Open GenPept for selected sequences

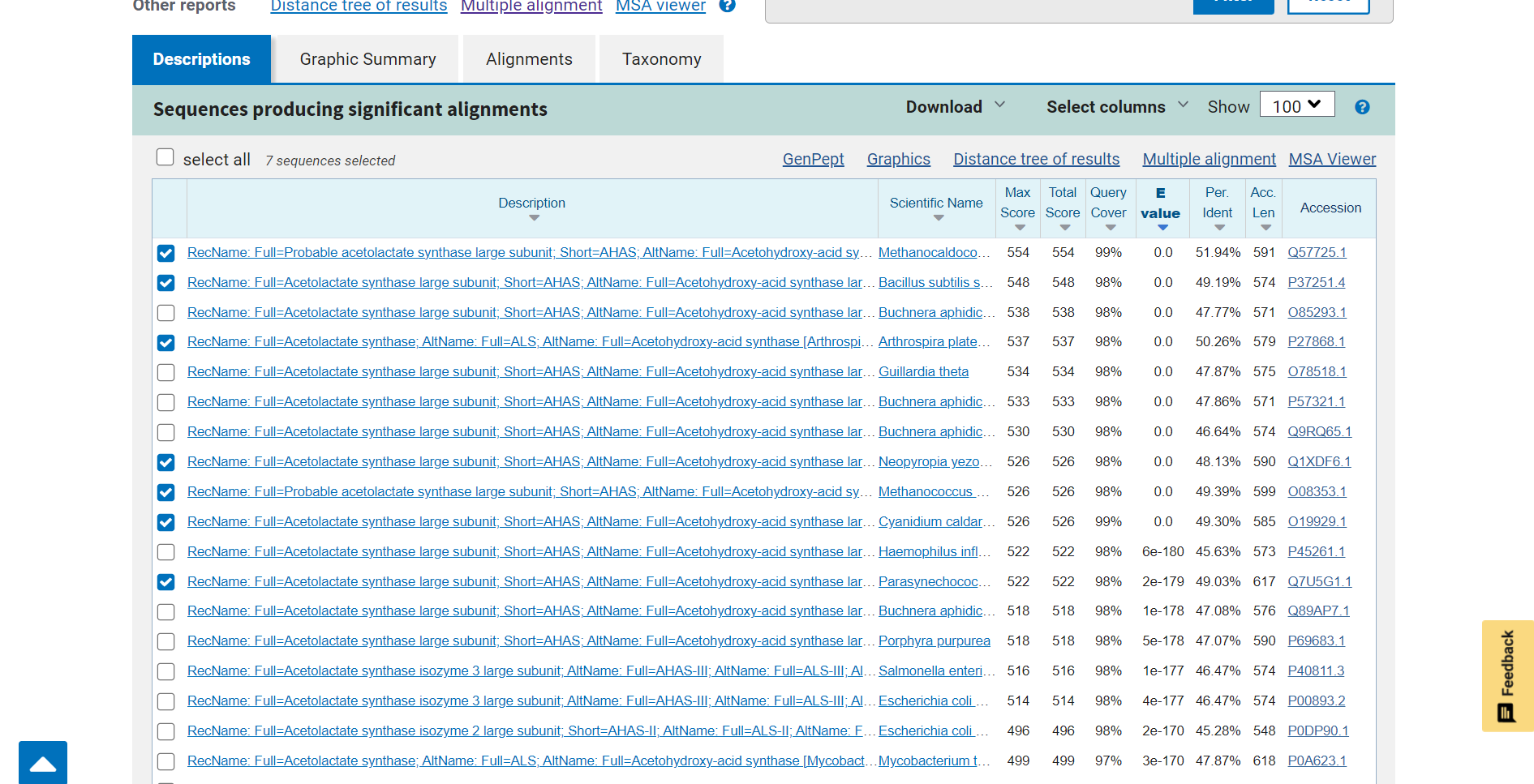pos(813,160)
